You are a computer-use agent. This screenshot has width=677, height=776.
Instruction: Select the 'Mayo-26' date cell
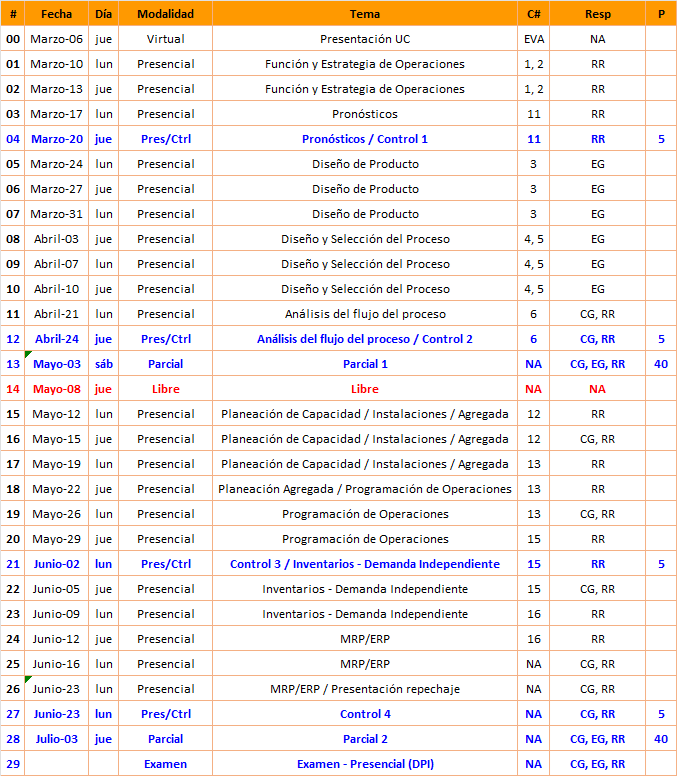tap(56, 514)
